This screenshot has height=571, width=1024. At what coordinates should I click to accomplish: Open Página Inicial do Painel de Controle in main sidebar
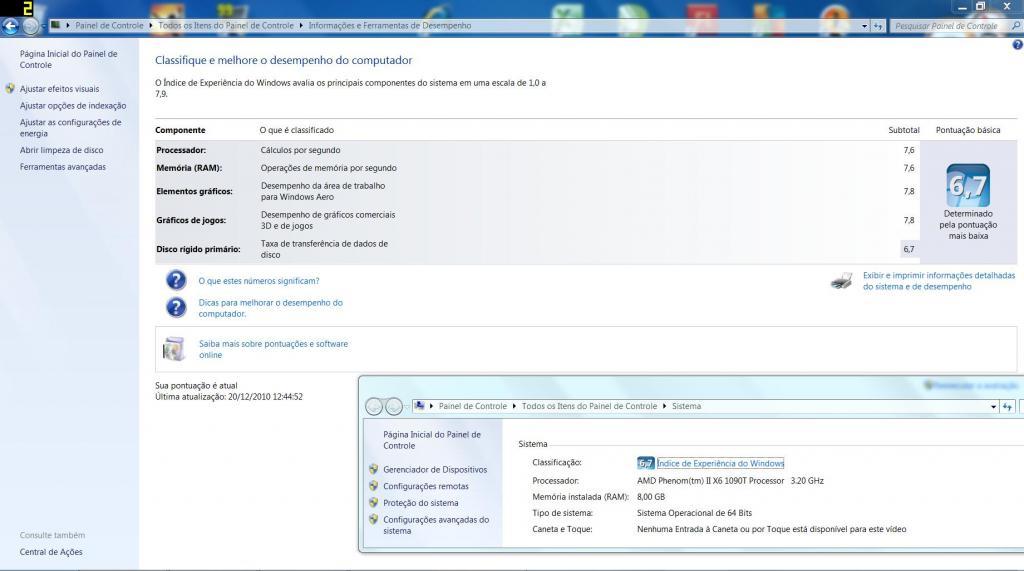coord(68,59)
